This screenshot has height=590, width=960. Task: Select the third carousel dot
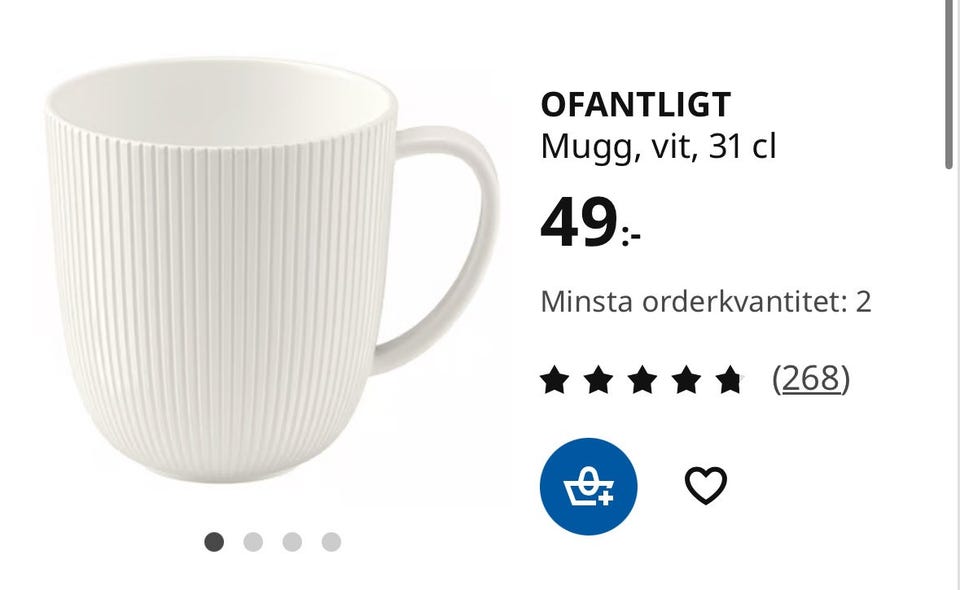tap(292, 541)
